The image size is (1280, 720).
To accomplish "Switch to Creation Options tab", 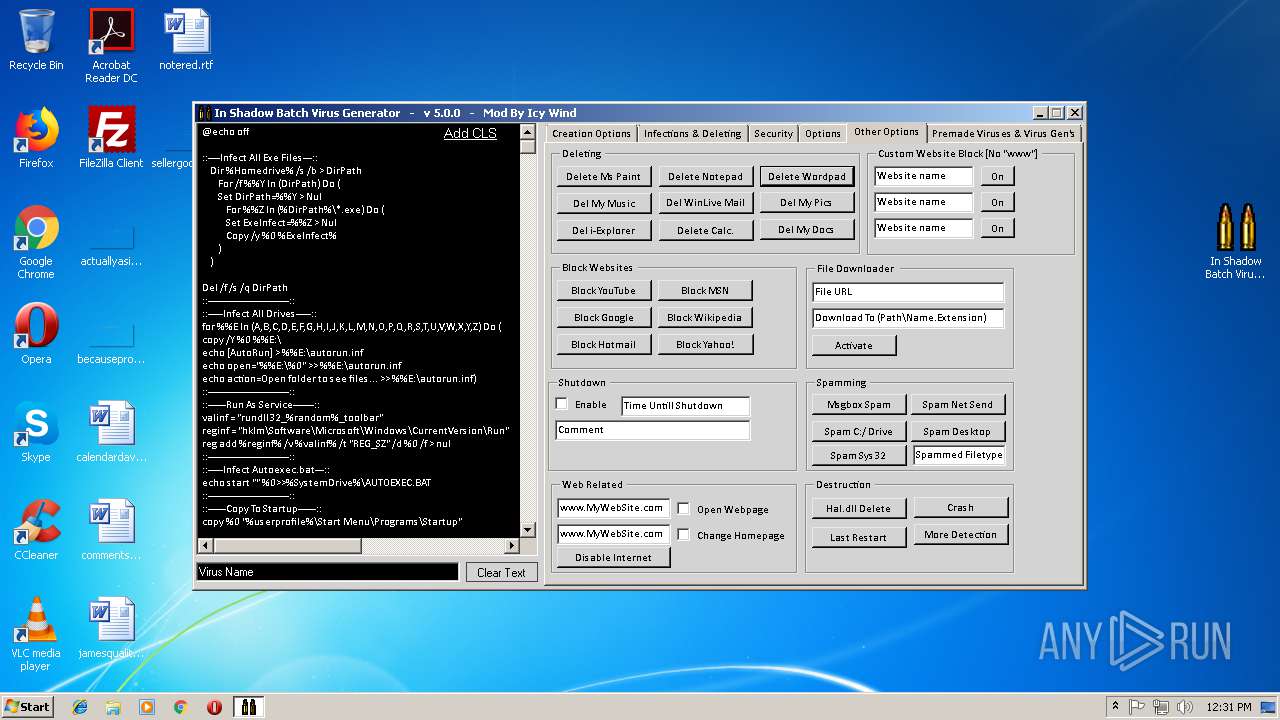I will pos(591,133).
